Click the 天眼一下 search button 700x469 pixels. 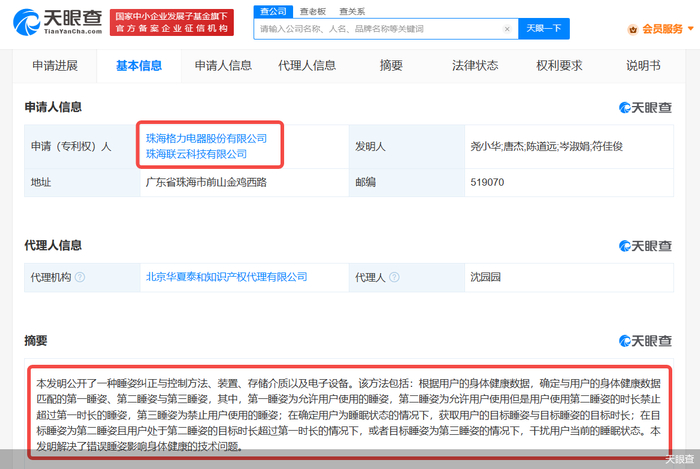[544, 29]
